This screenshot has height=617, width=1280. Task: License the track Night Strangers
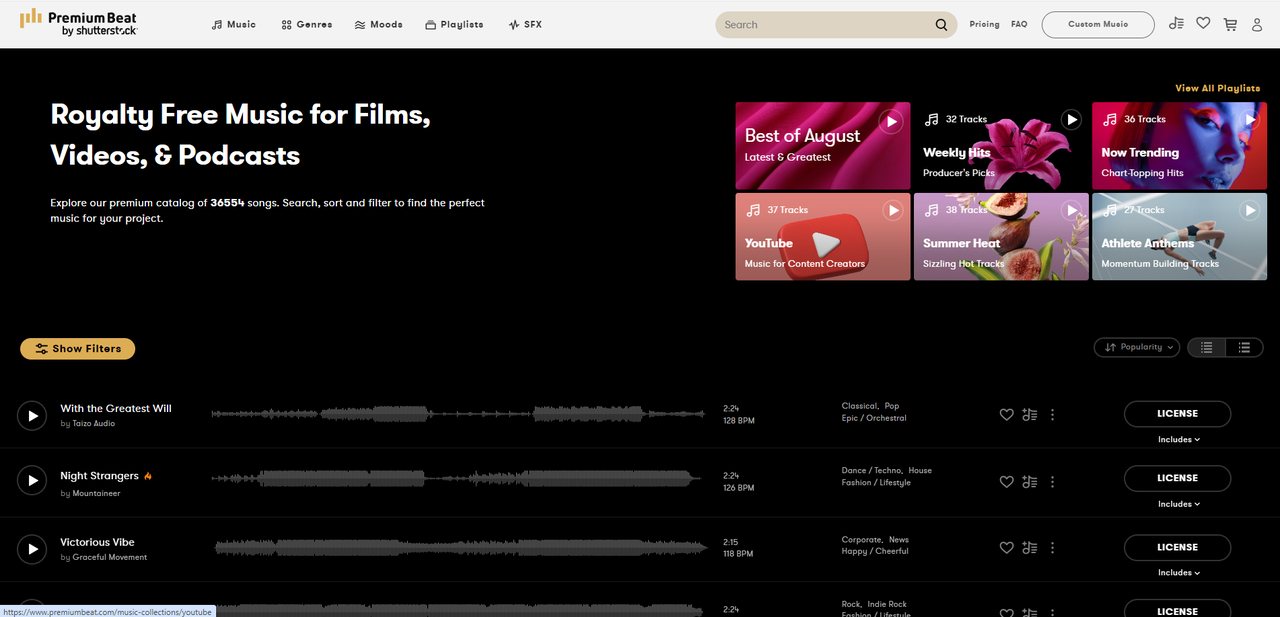coord(1177,478)
